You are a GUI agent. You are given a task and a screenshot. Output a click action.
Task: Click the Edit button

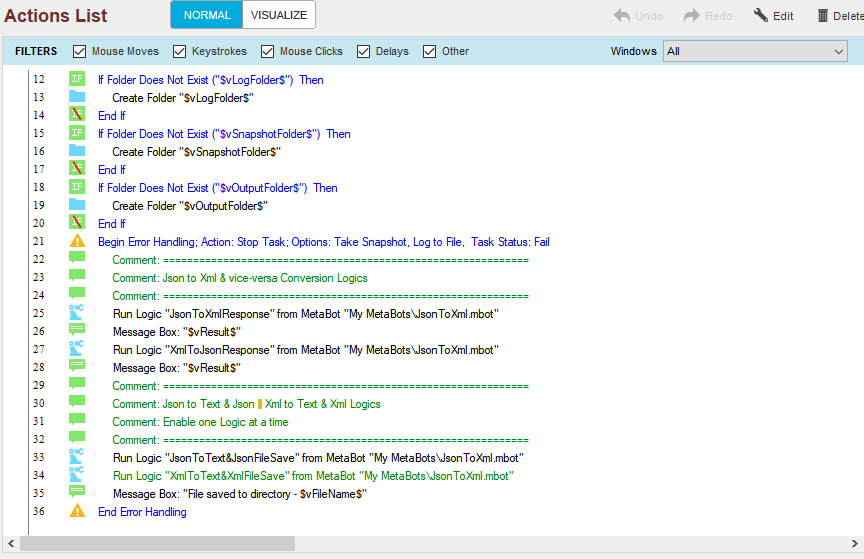(x=774, y=16)
